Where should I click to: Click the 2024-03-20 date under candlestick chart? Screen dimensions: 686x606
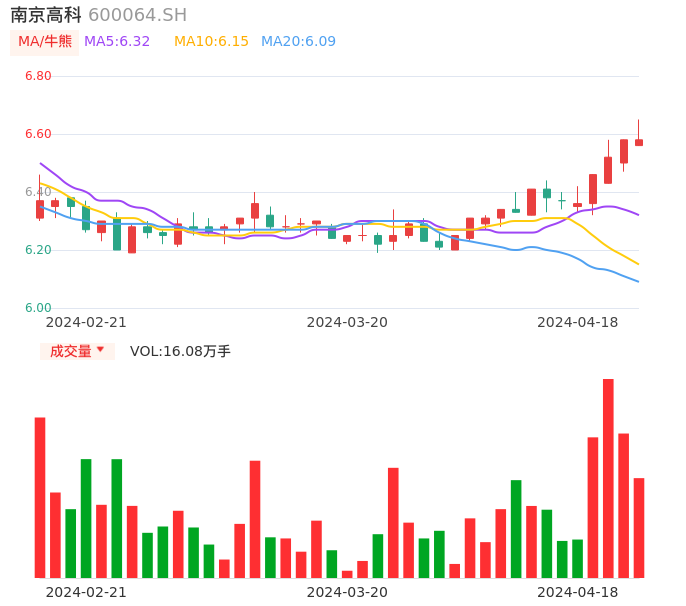tap(347, 322)
